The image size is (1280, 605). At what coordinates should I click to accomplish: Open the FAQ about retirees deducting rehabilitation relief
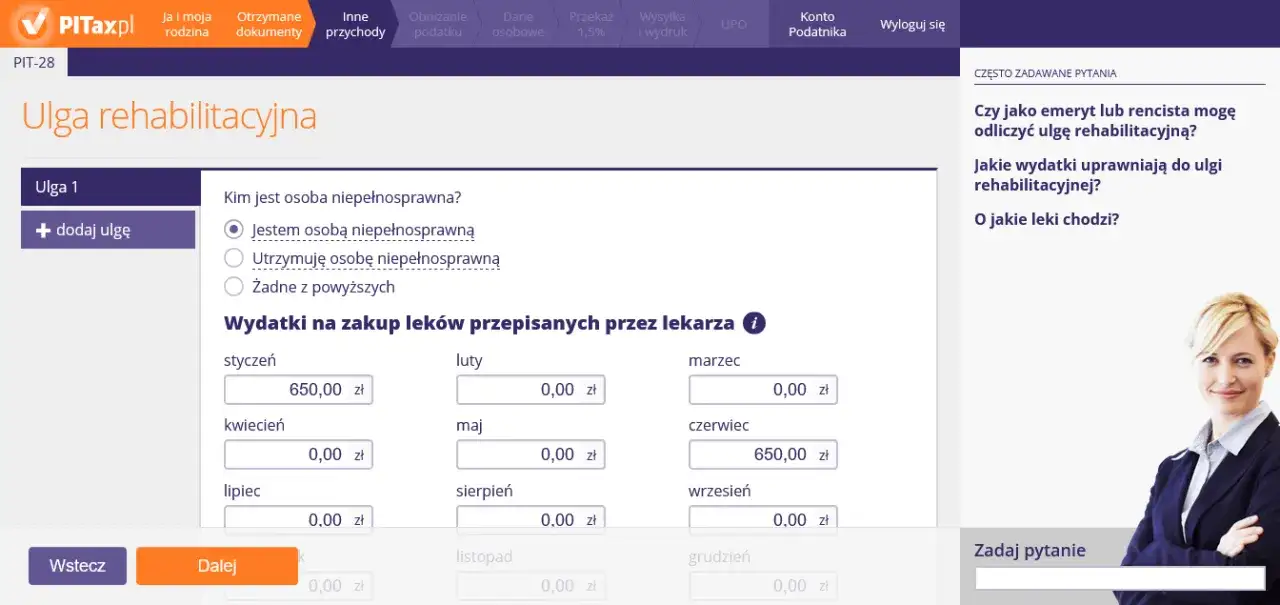[x=1104, y=122]
